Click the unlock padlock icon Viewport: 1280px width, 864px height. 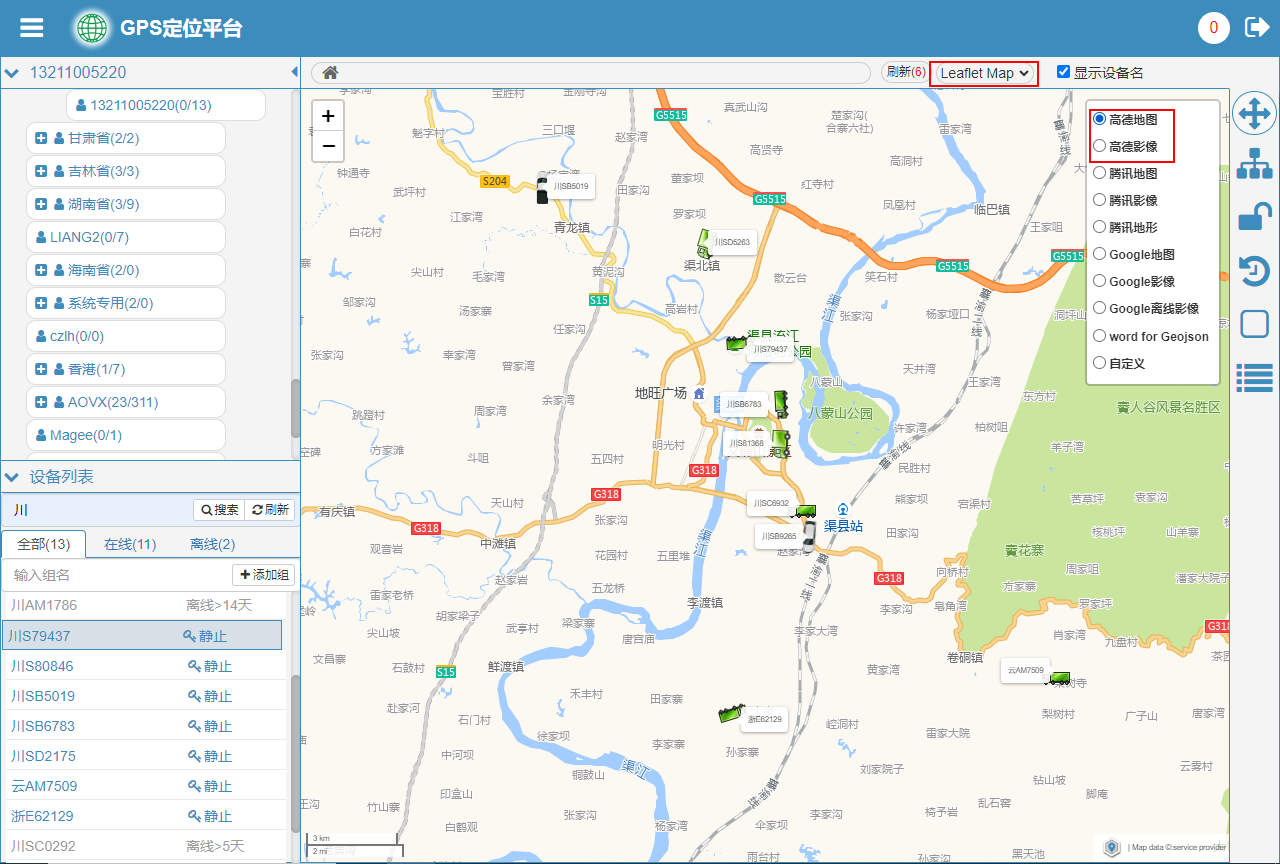pyautogui.click(x=1254, y=217)
